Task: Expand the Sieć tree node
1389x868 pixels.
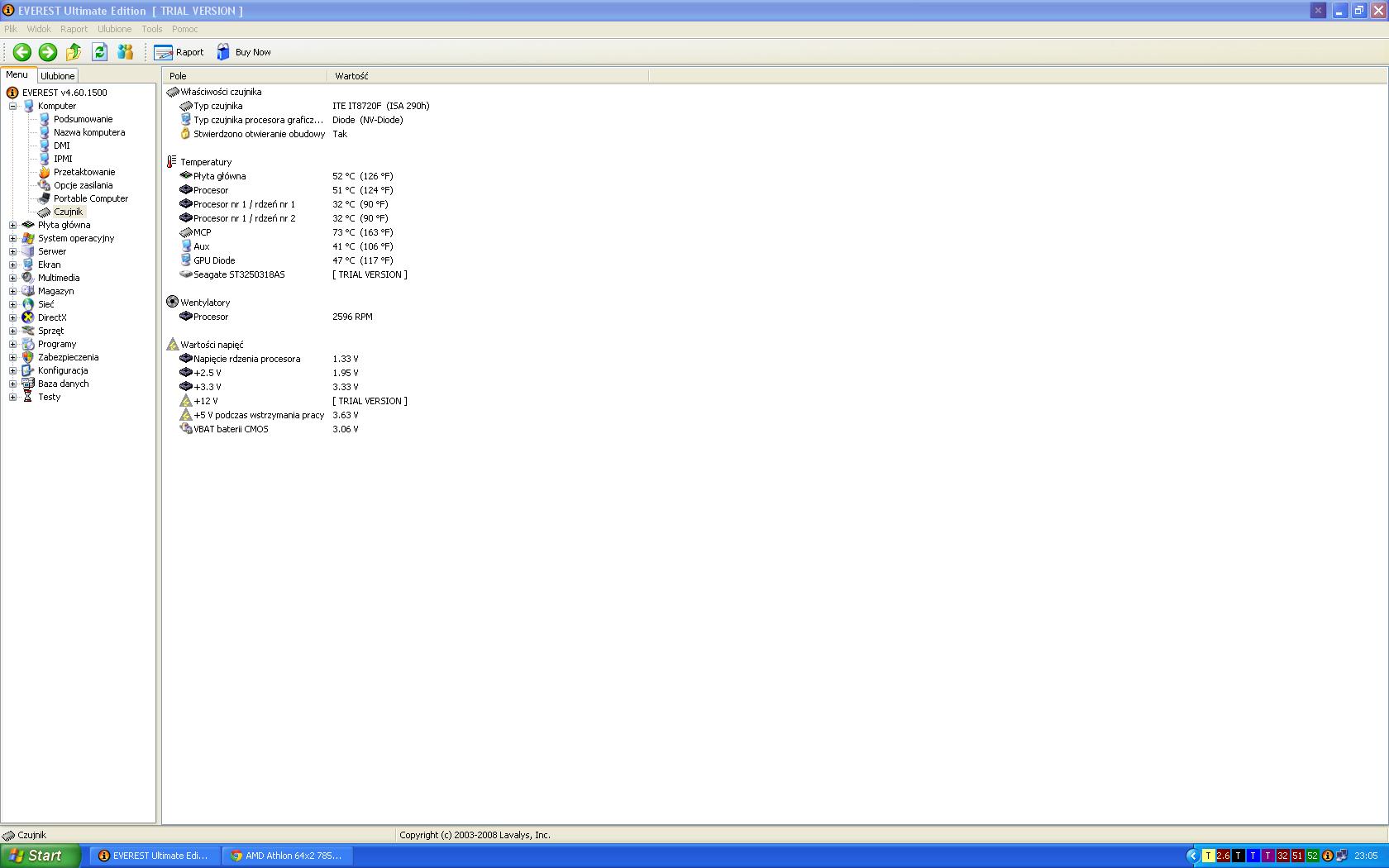Action: 12,304
